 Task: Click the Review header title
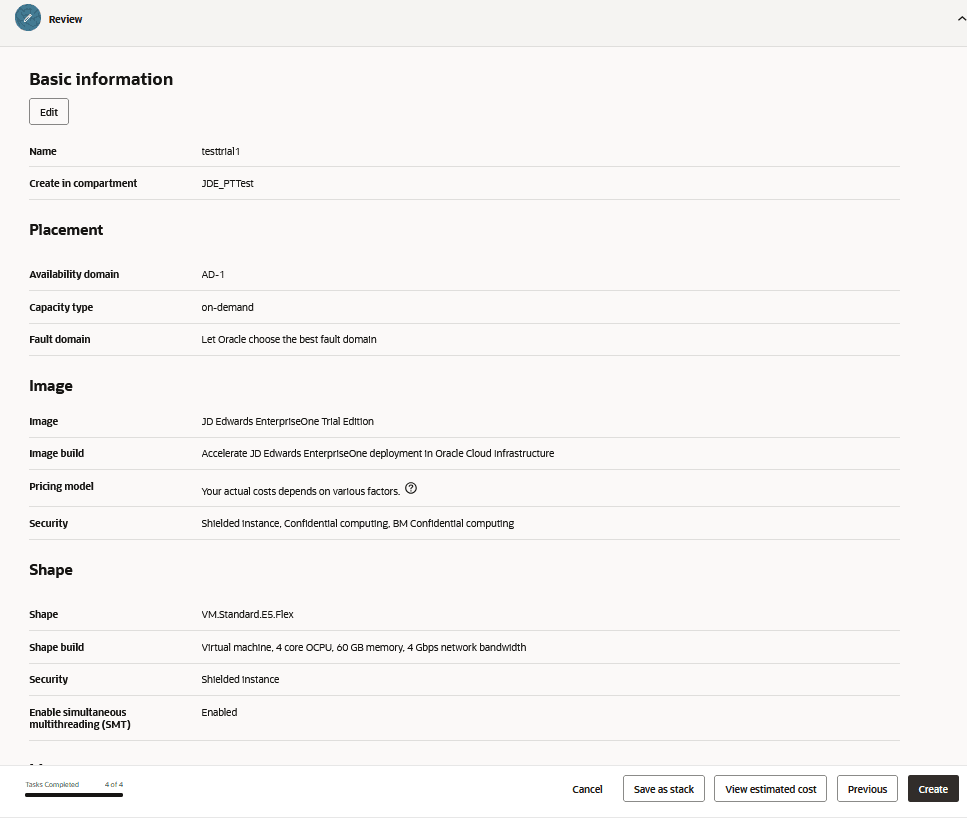[66, 19]
